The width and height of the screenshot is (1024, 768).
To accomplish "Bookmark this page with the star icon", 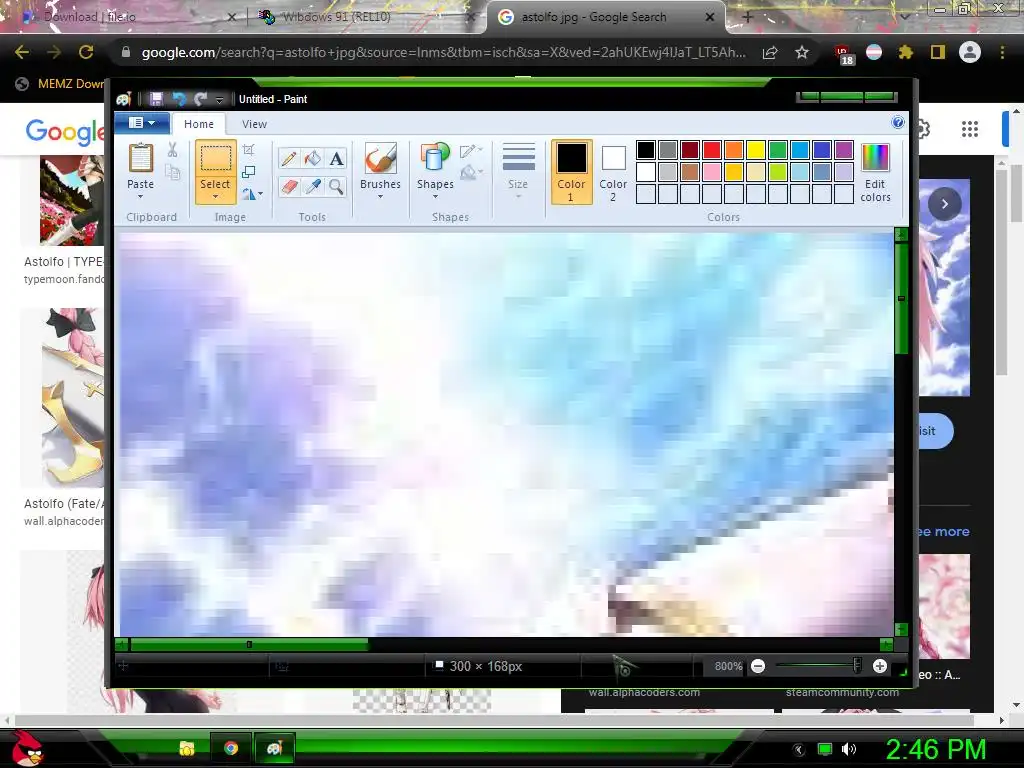I will click(x=801, y=52).
